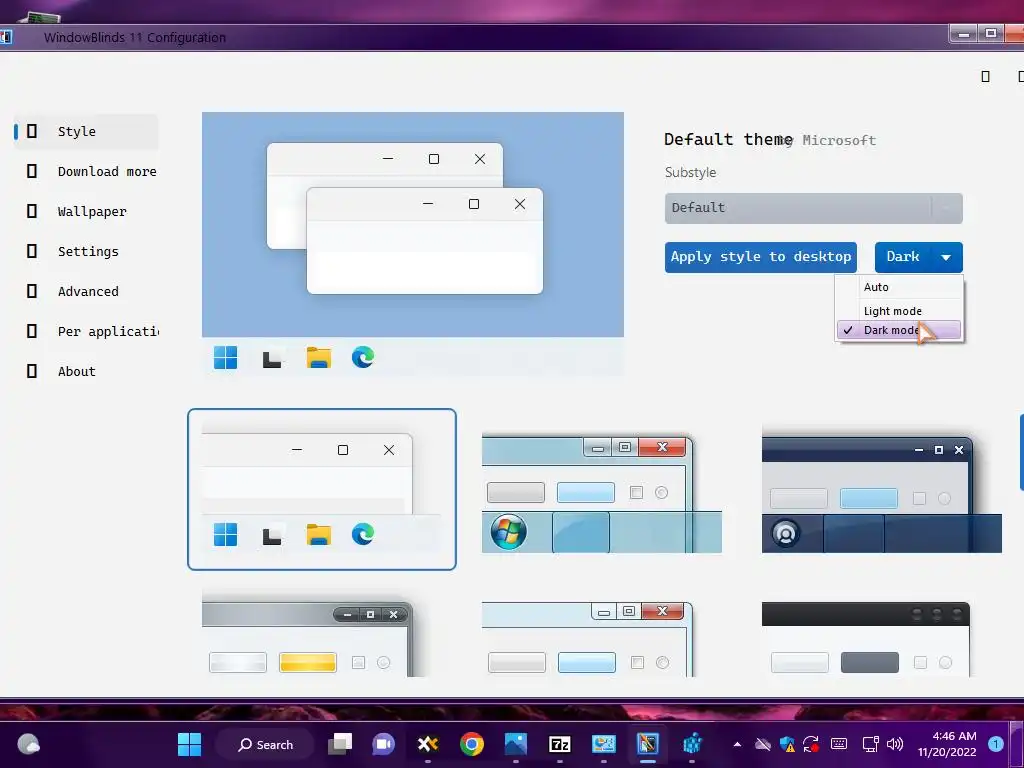Open the Substyle Default combo box

[813, 208]
